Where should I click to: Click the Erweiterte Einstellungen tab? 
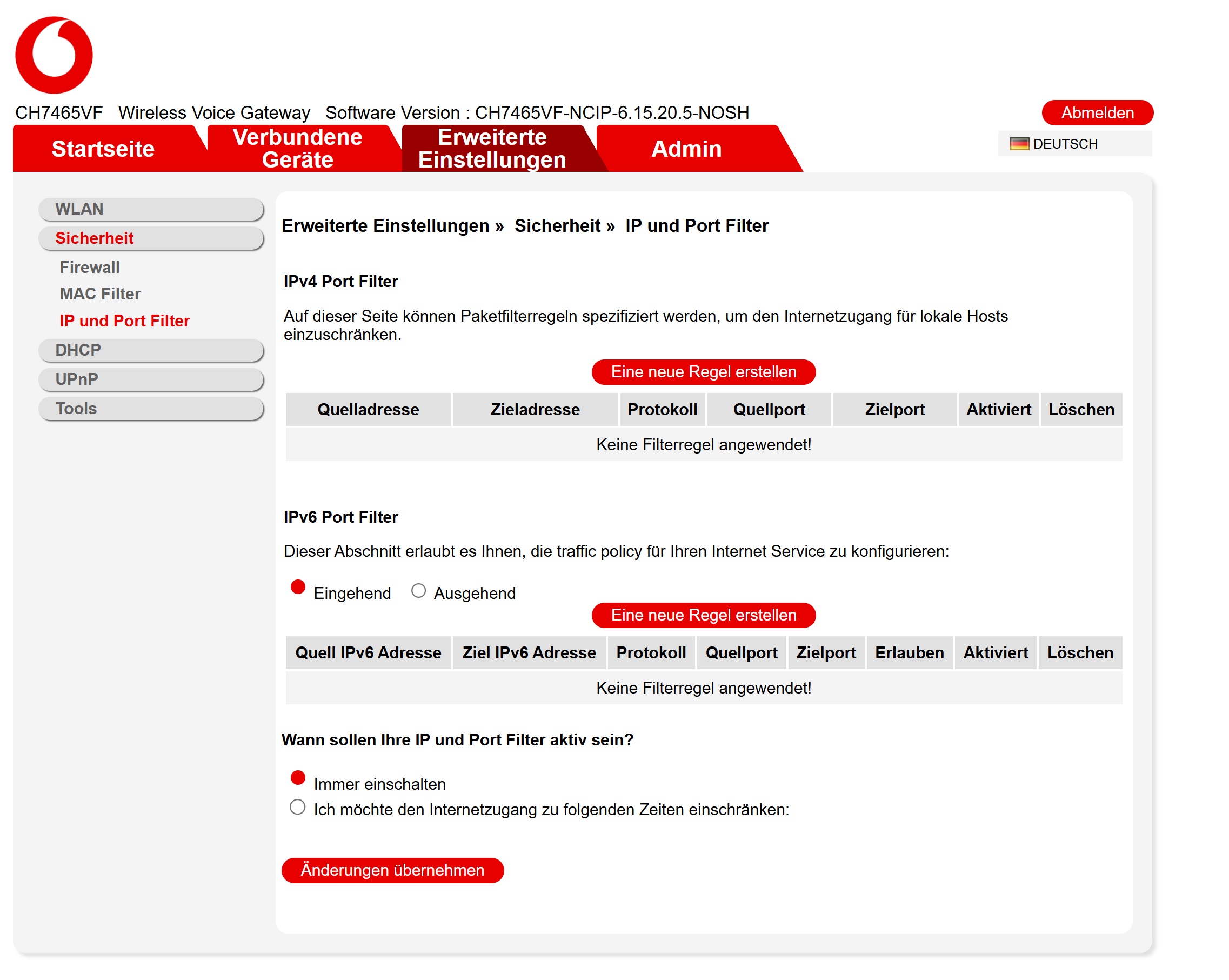492,148
